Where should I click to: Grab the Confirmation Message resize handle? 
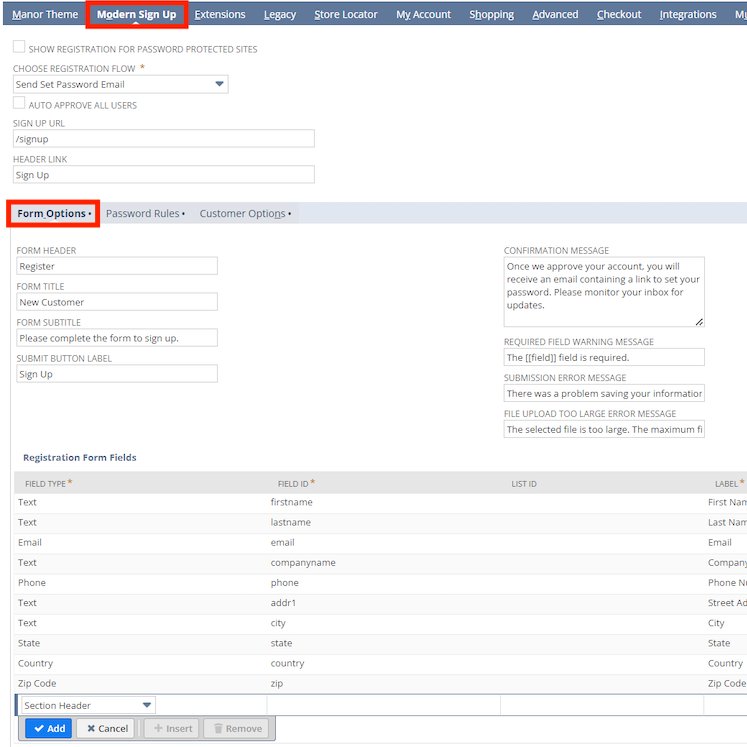(699, 322)
